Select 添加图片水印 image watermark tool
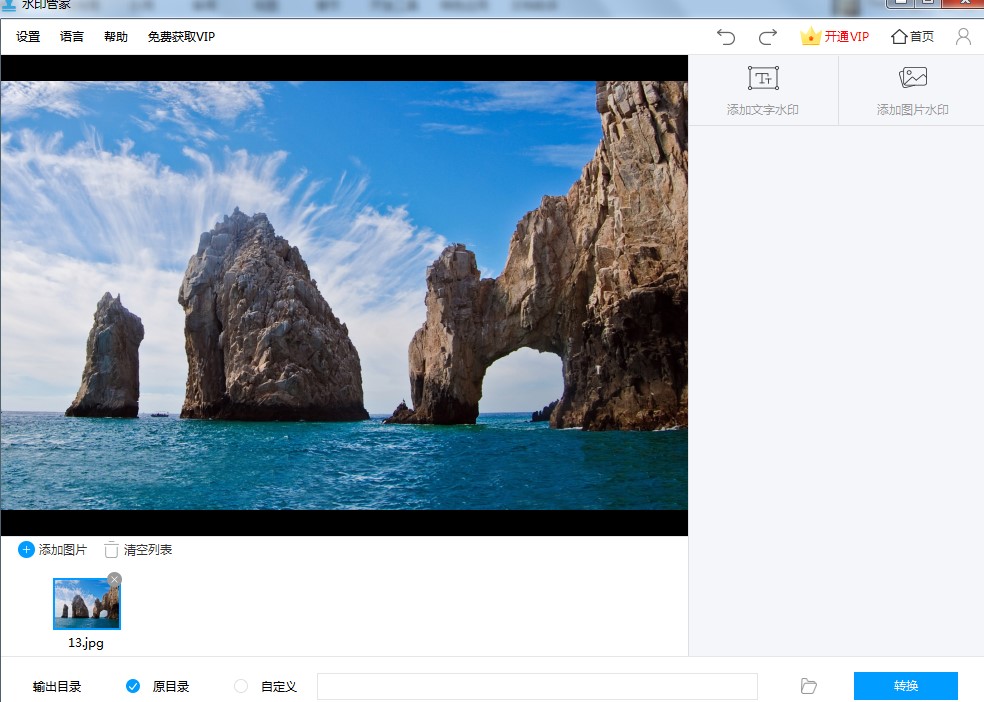 point(912,91)
